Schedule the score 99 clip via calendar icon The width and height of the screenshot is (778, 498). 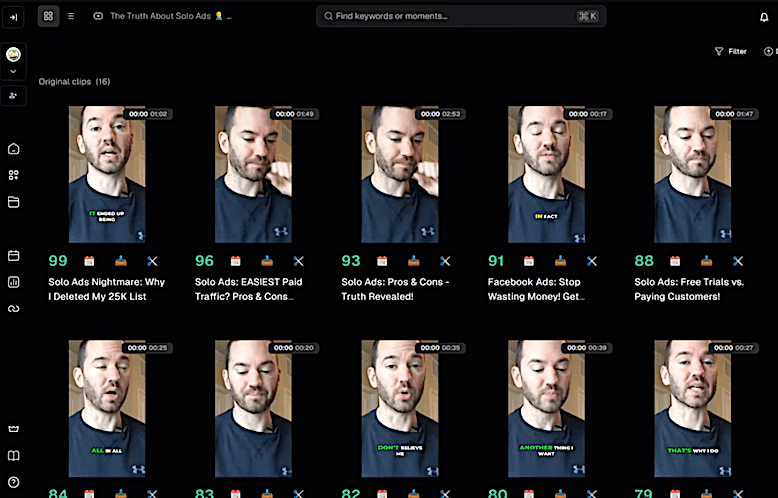pos(89,261)
